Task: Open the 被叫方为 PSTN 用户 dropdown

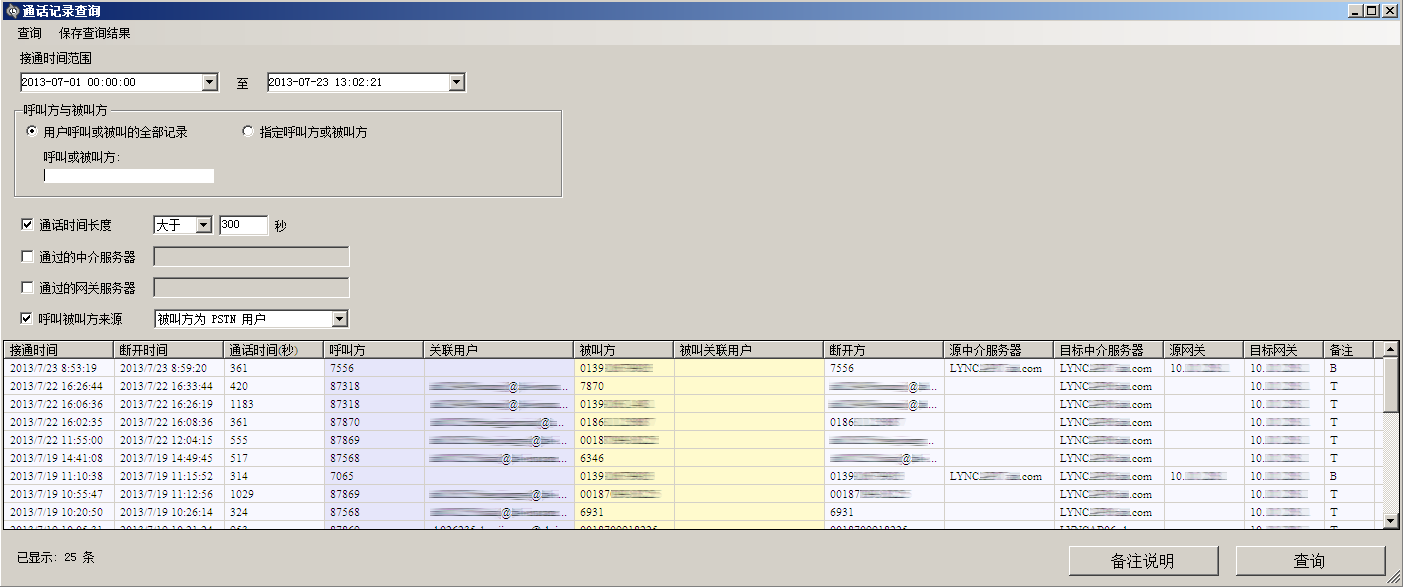Action: [x=339, y=319]
